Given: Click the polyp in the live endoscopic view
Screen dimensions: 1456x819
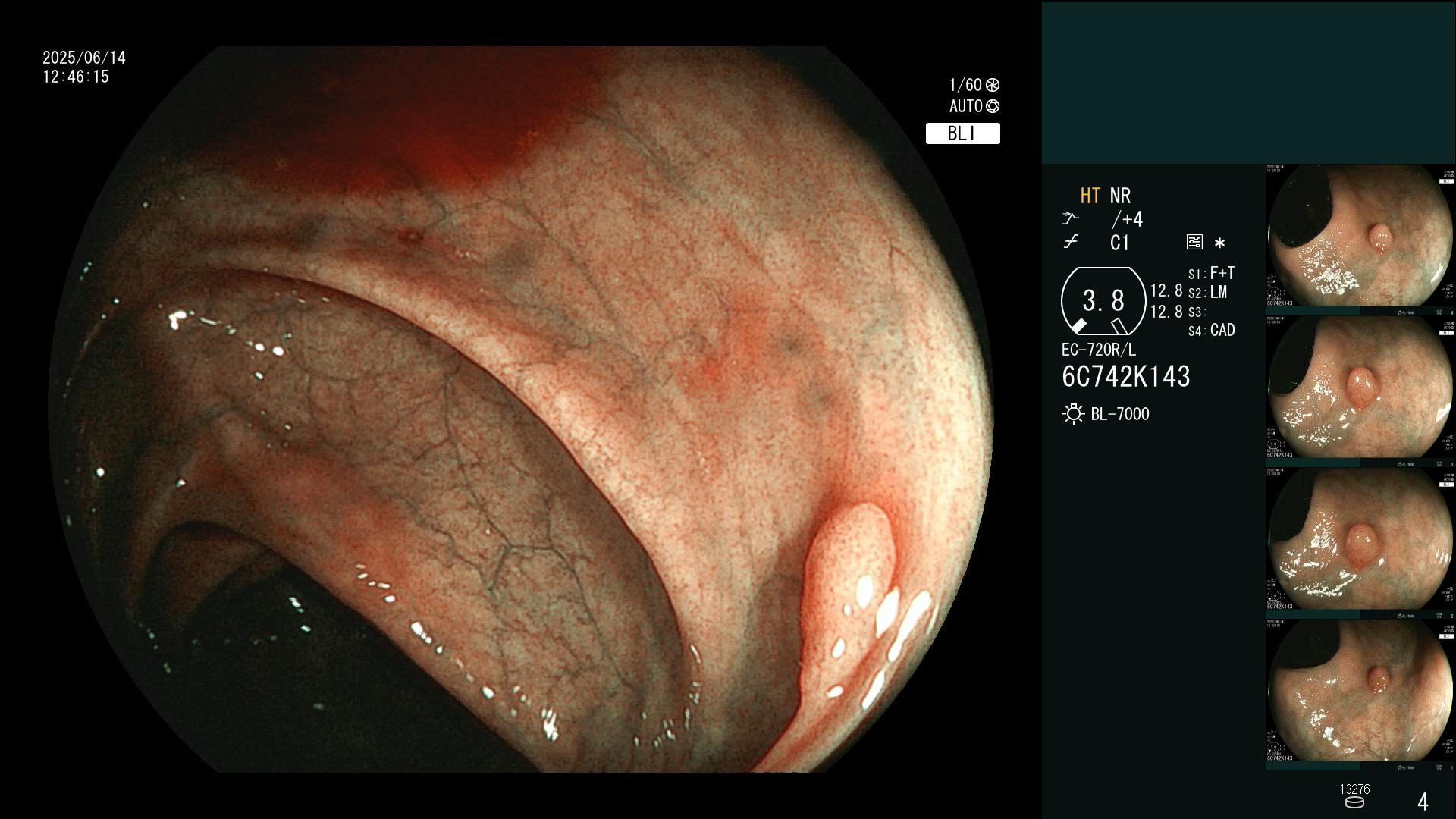Looking at the screenshot, I should [847, 599].
